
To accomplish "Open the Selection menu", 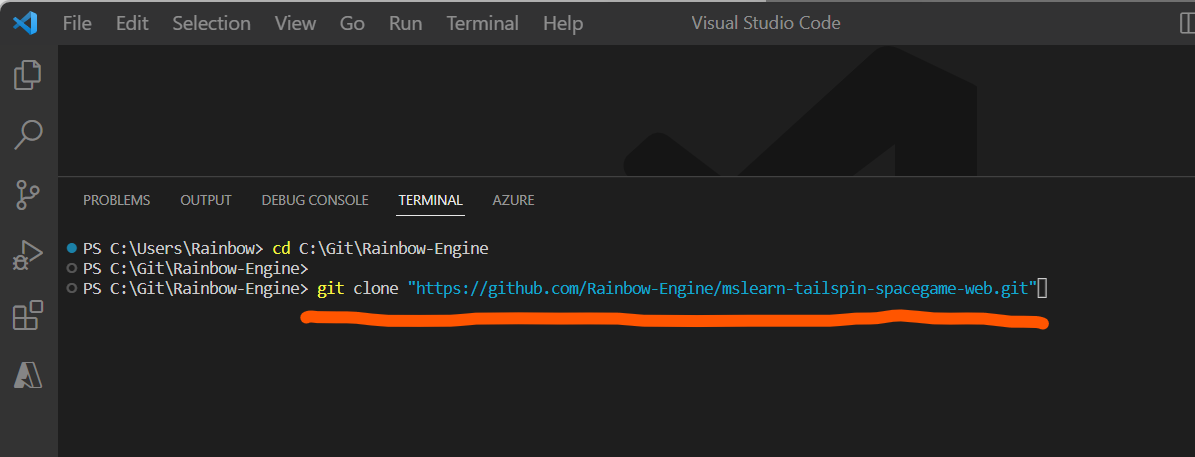I will pyautogui.click(x=211, y=24).
